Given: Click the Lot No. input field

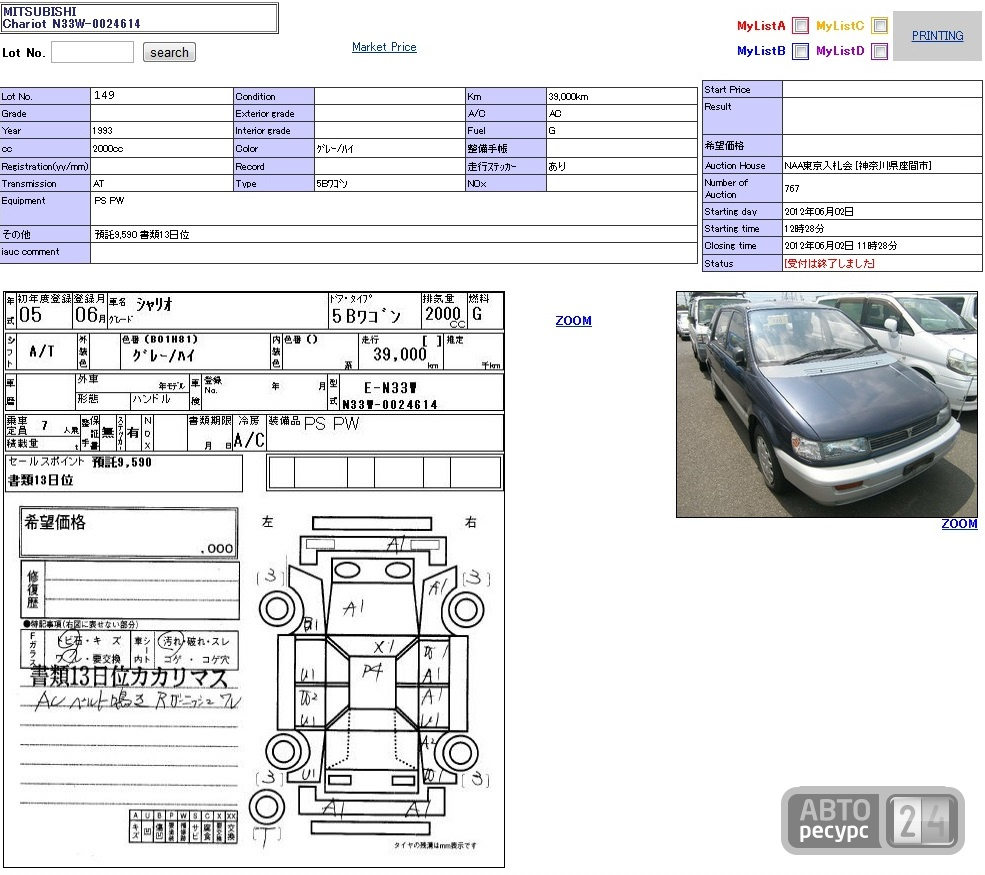Looking at the screenshot, I should 92,52.
